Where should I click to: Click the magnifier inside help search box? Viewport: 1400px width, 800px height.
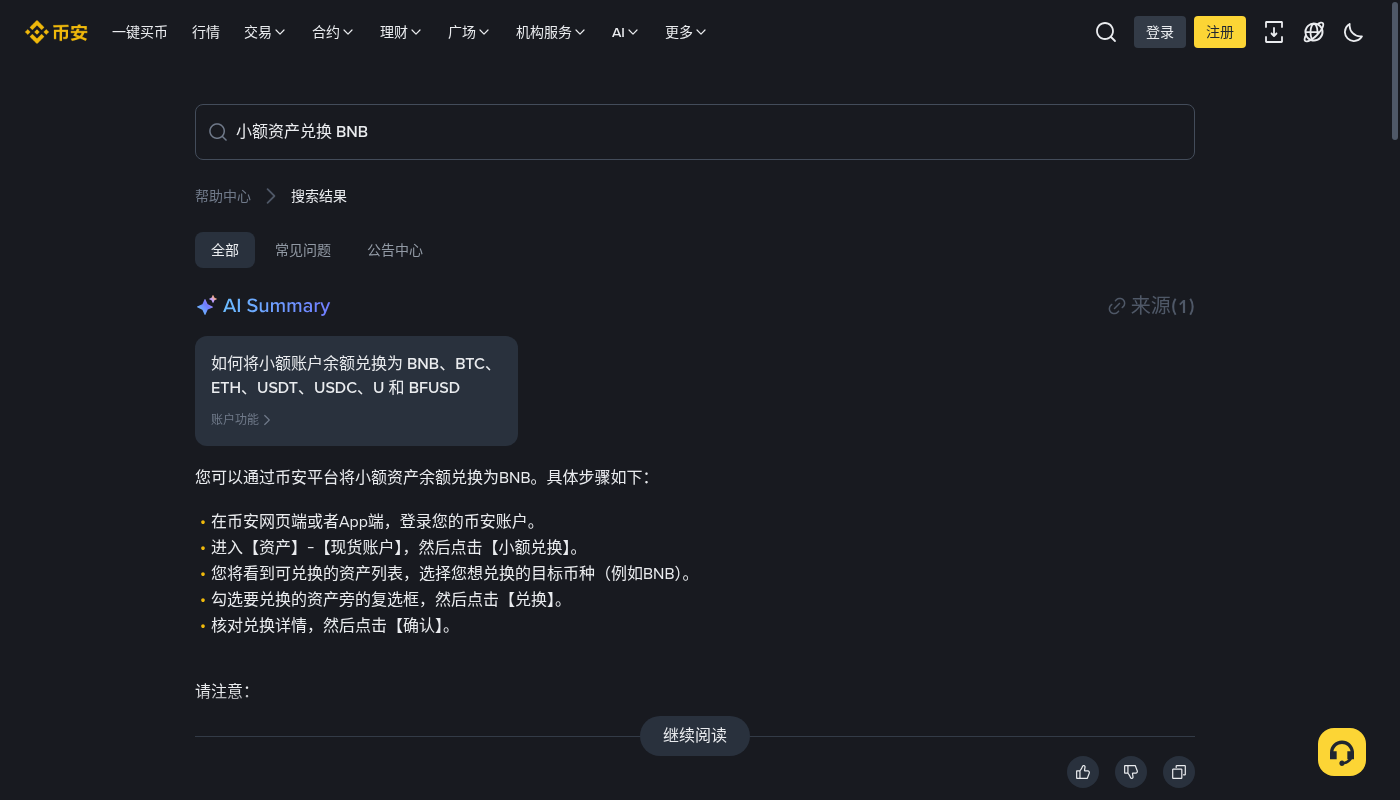coord(217,132)
